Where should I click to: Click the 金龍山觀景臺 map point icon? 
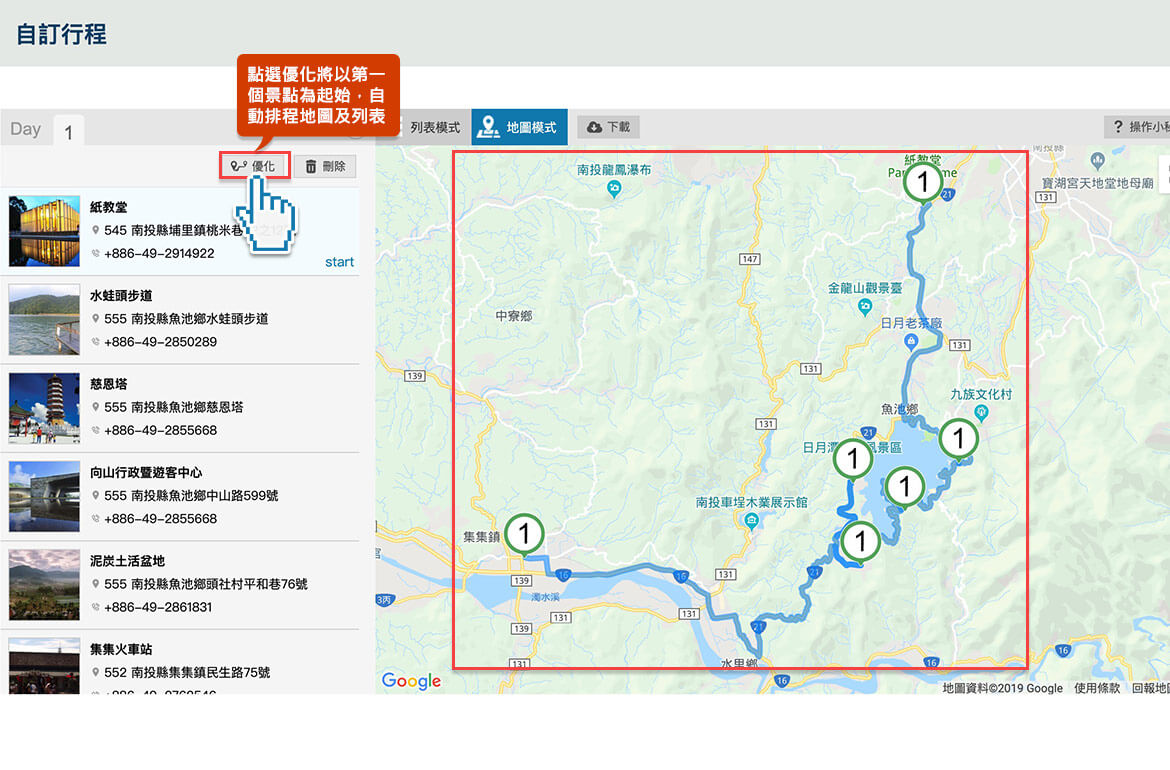pos(865,306)
